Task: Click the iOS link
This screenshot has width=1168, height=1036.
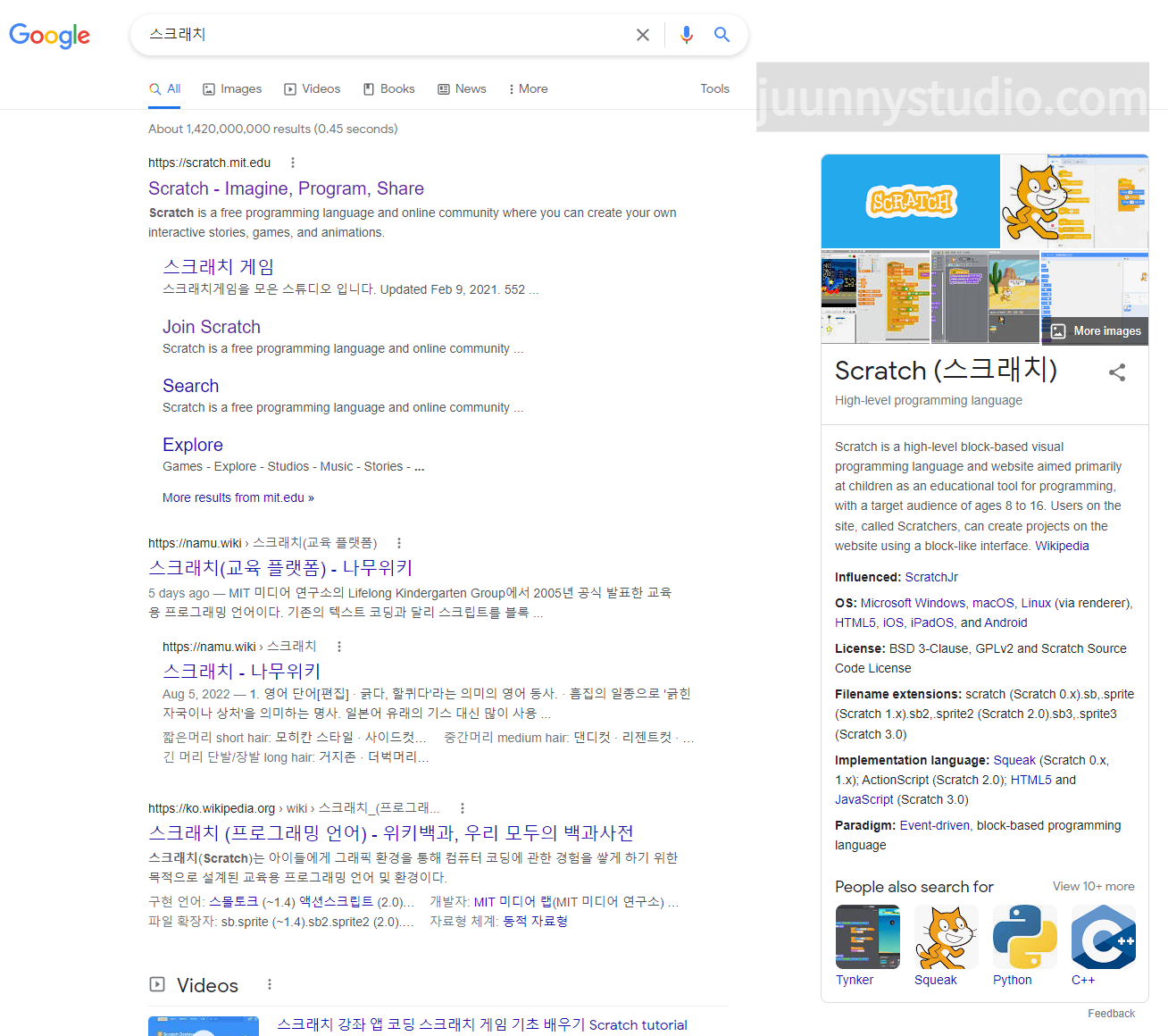Action: point(893,623)
